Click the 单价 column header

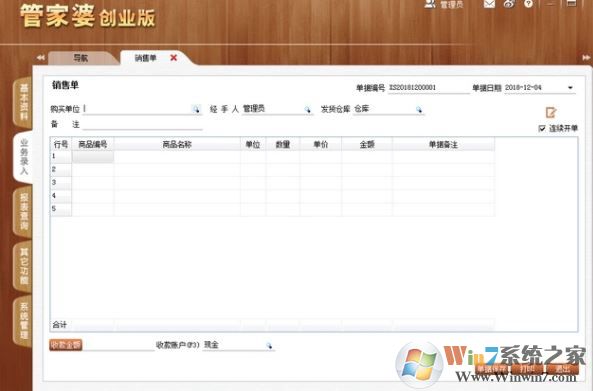tap(321, 144)
